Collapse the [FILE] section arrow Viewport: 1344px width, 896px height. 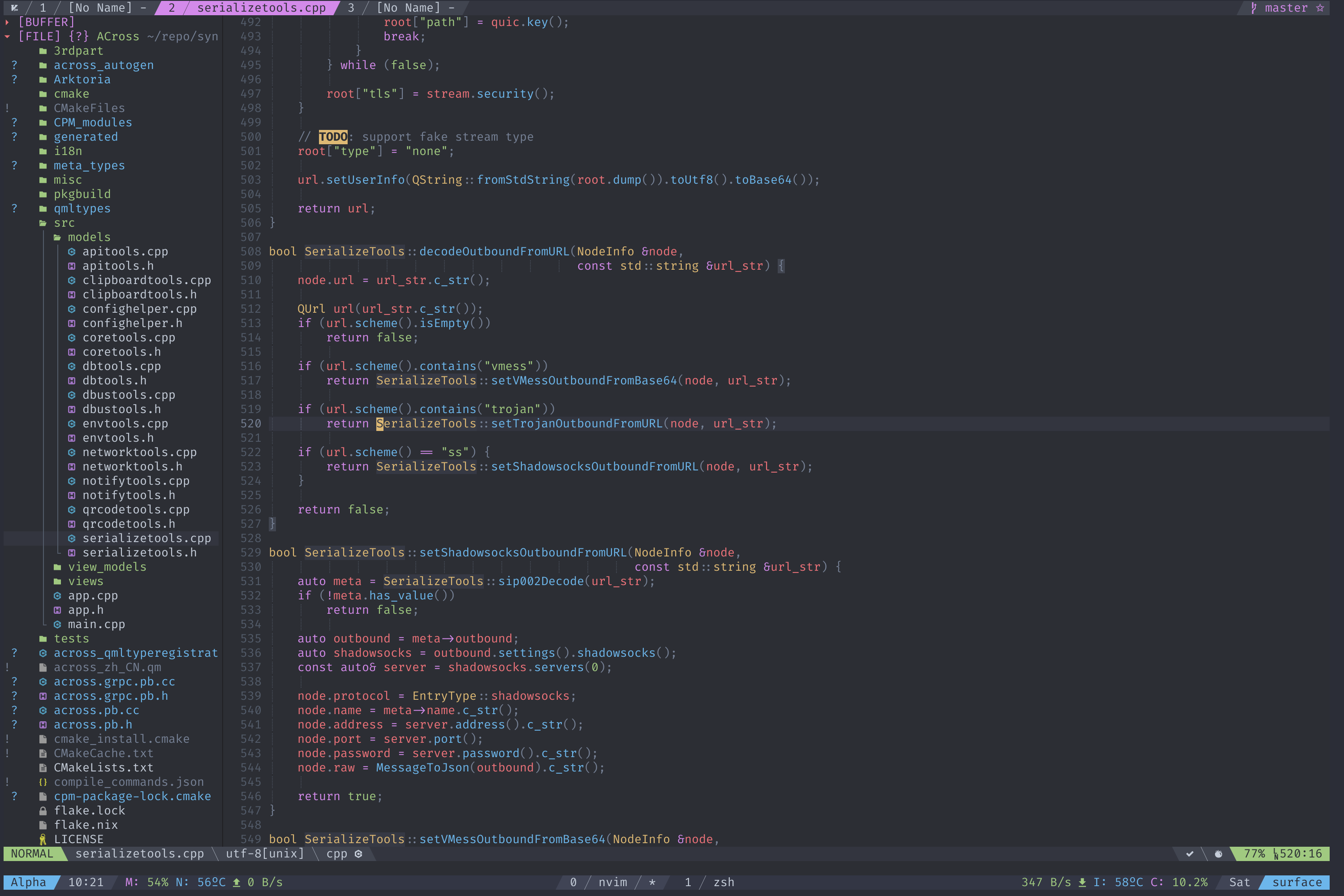pyautogui.click(x=7, y=37)
